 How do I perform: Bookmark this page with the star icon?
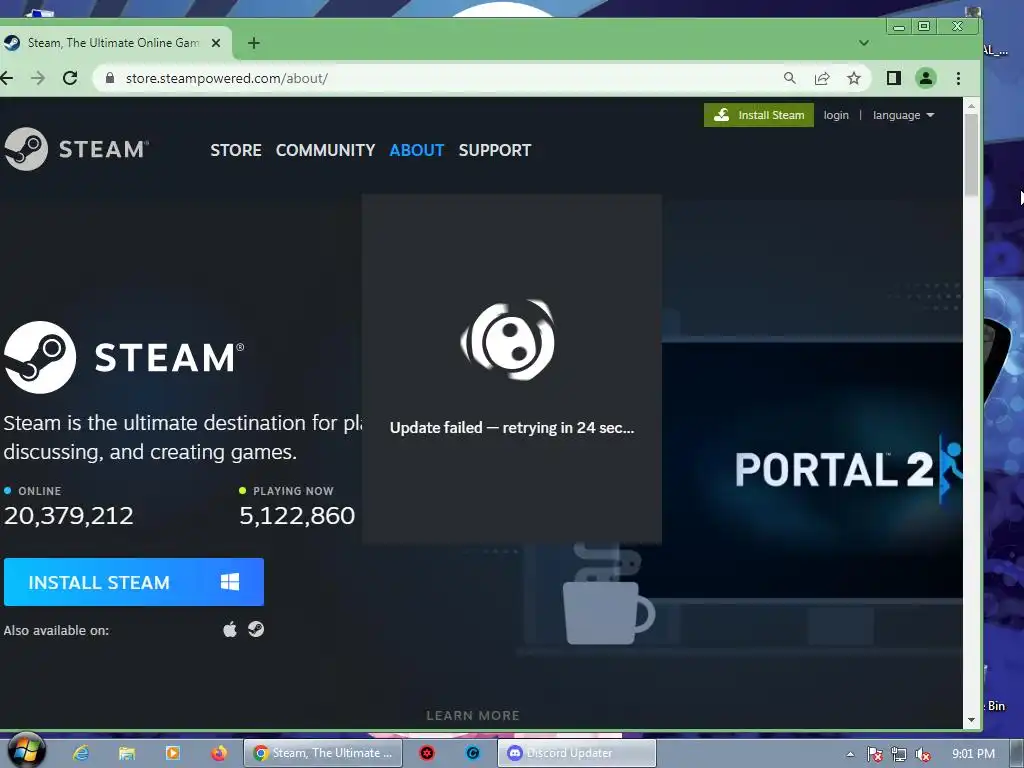tap(854, 78)
